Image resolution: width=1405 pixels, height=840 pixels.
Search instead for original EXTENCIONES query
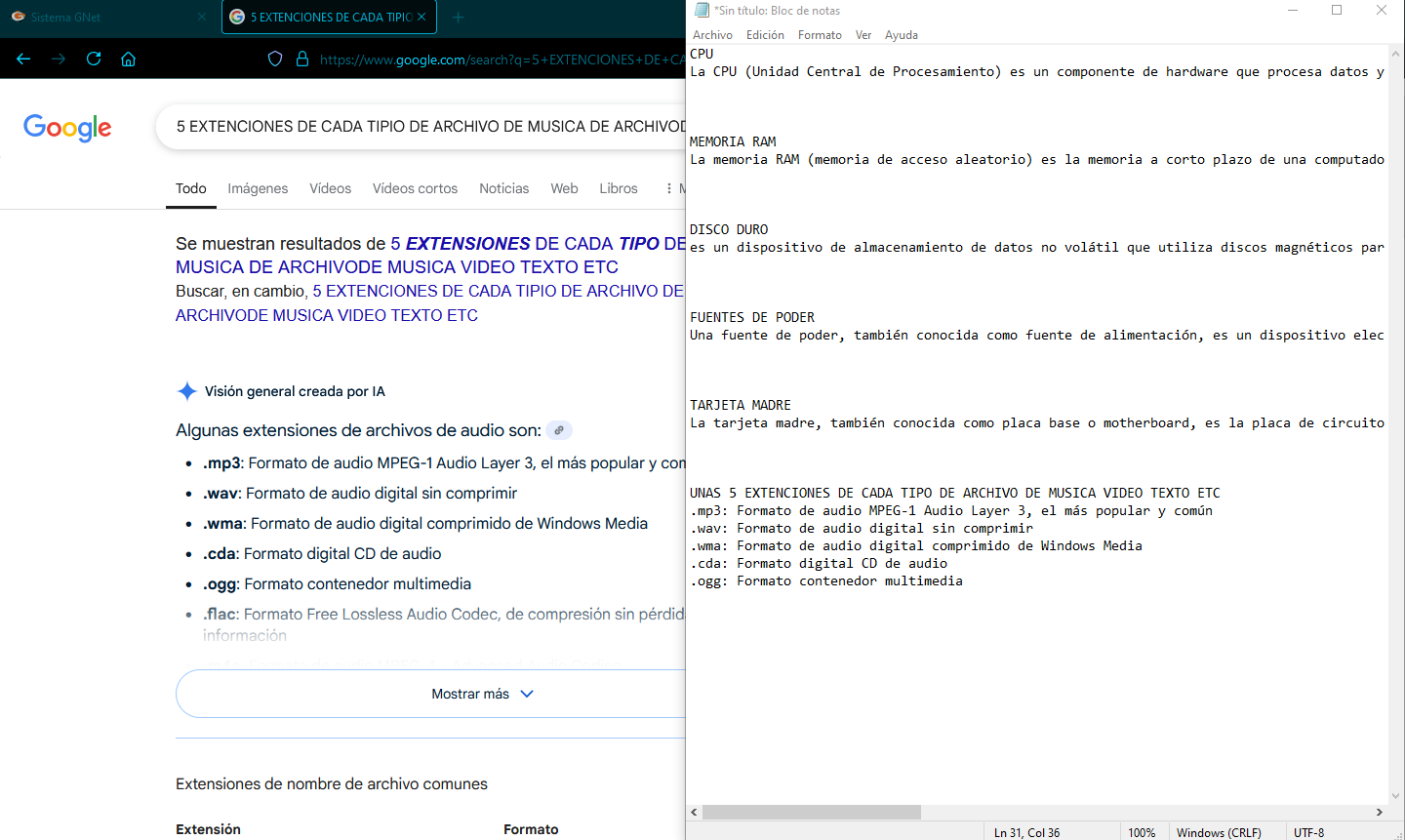pyautogui.click(x=429, y=302)
